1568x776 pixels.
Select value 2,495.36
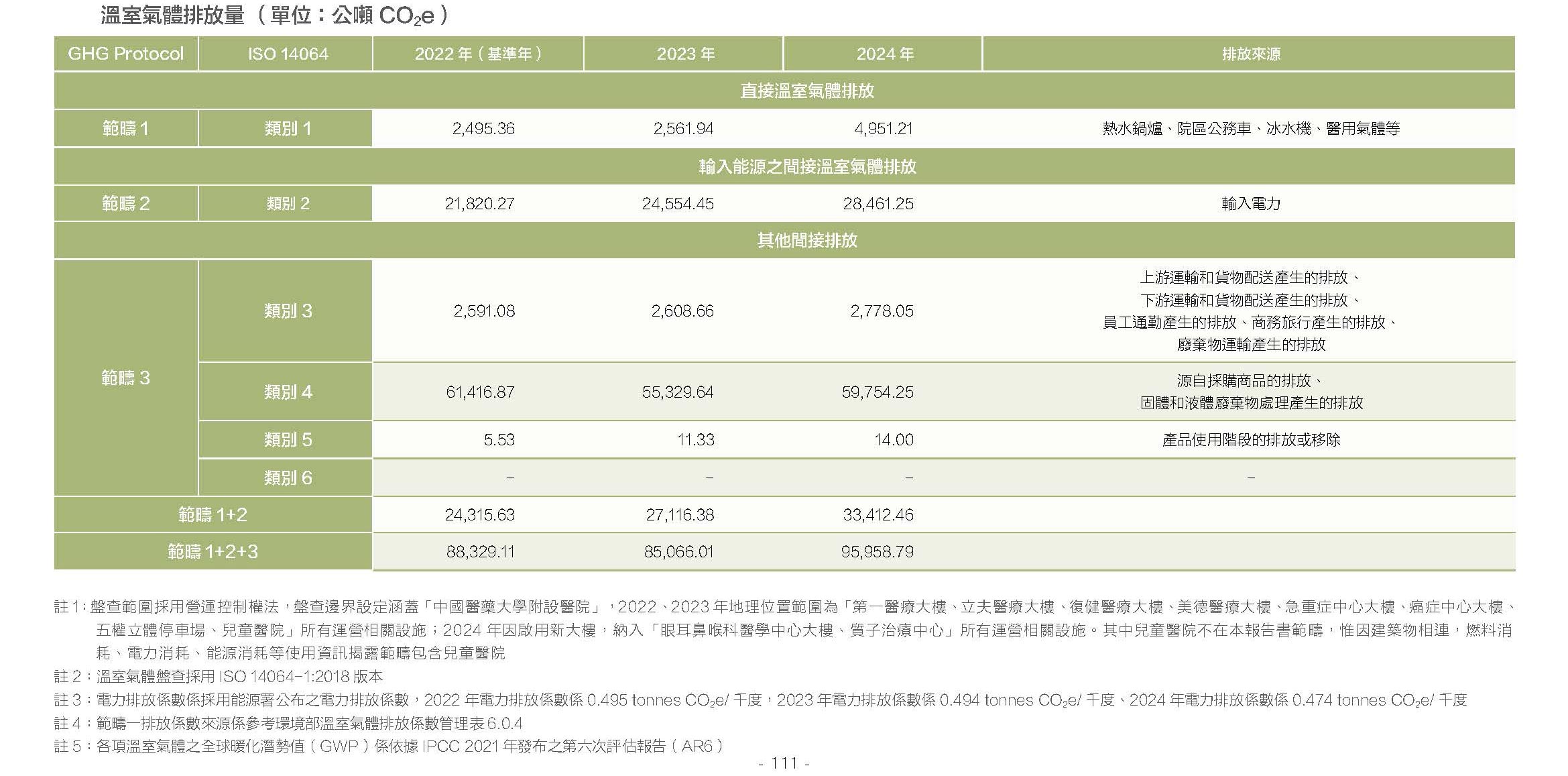tap(483, 128)
